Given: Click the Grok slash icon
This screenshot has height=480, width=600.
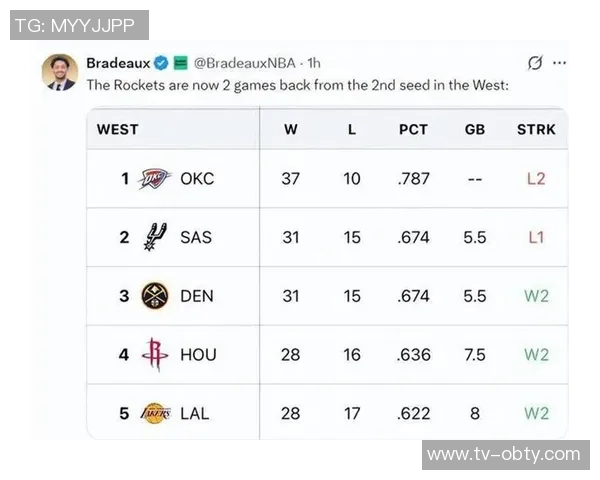Looking at the screenshot, I should [x=535, y=63].
